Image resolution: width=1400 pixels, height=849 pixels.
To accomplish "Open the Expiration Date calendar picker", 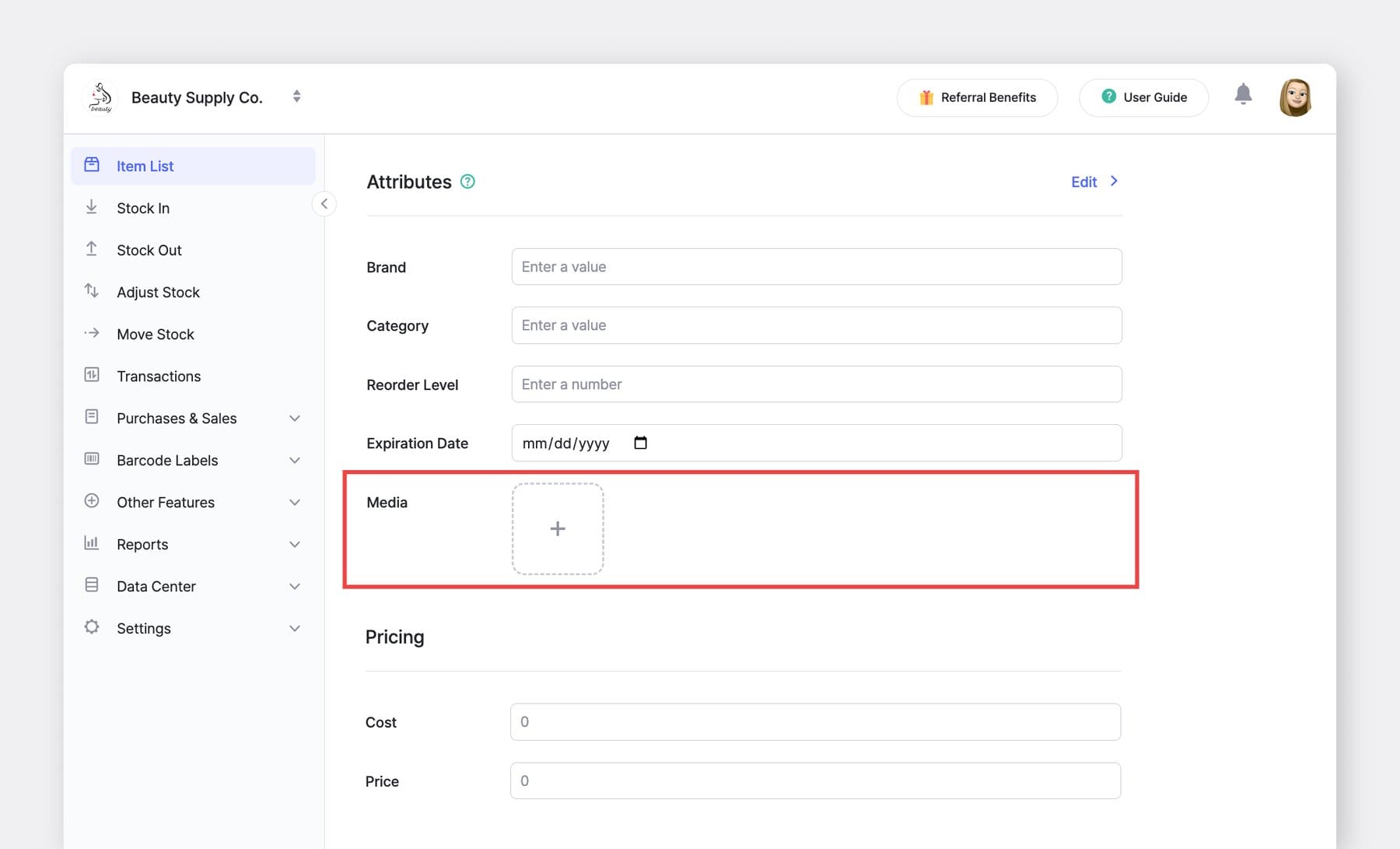I will pyautogui.click(x=640, y=442).
